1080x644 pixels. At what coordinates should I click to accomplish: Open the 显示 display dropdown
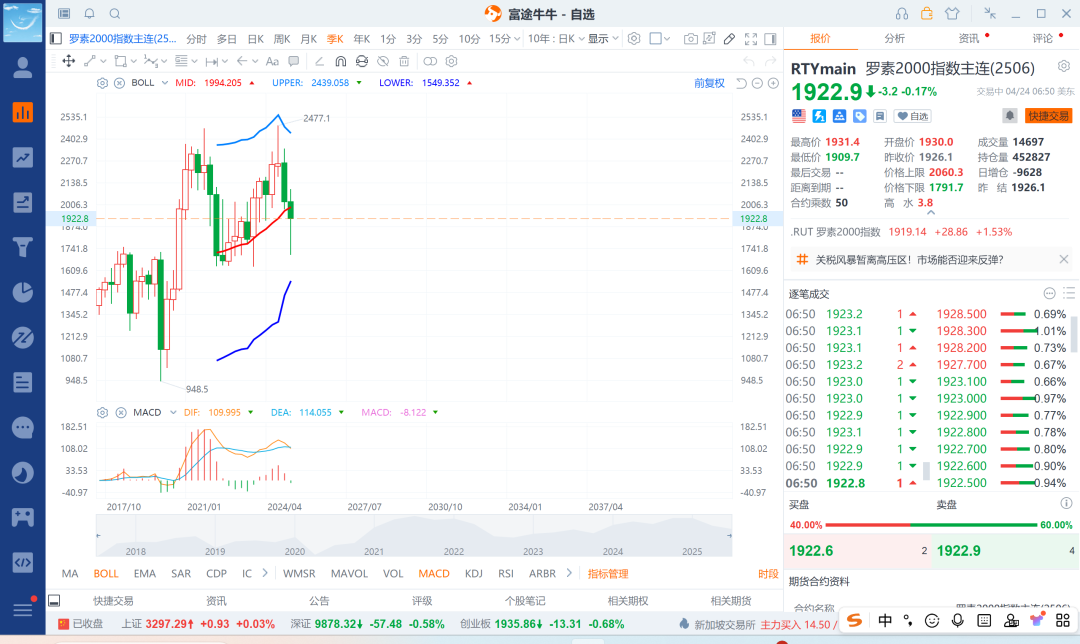[603, 39]
